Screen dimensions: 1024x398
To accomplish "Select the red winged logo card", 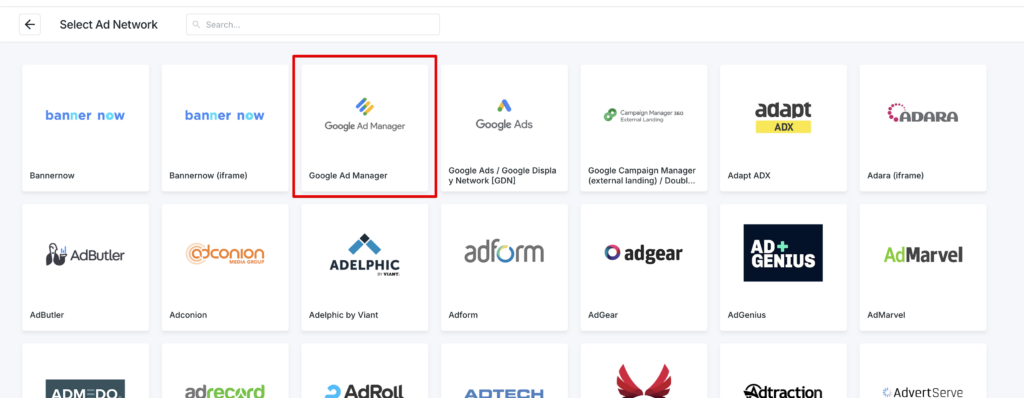I will [x=643, y=371].
